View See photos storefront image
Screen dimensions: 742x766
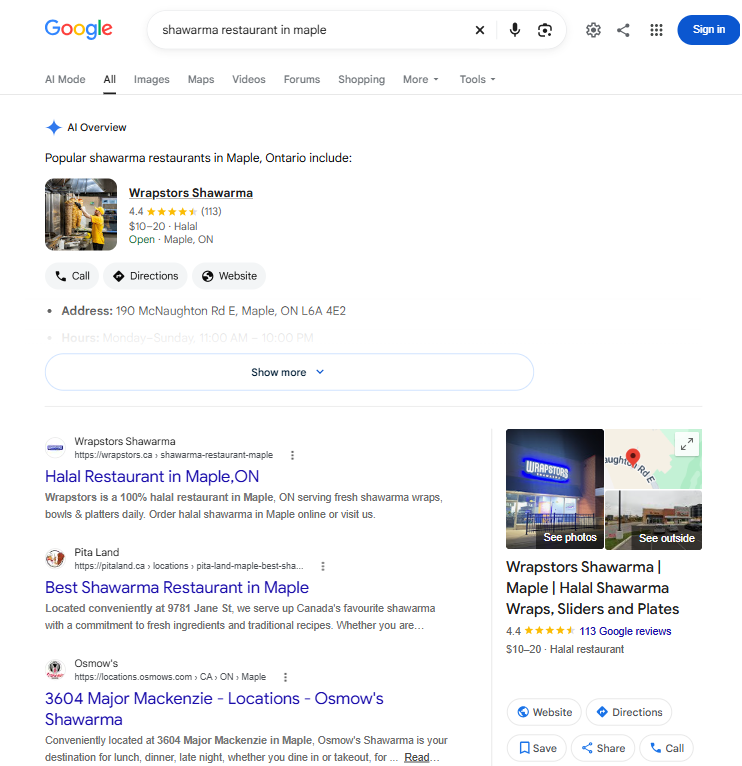[x=555, y=489]
